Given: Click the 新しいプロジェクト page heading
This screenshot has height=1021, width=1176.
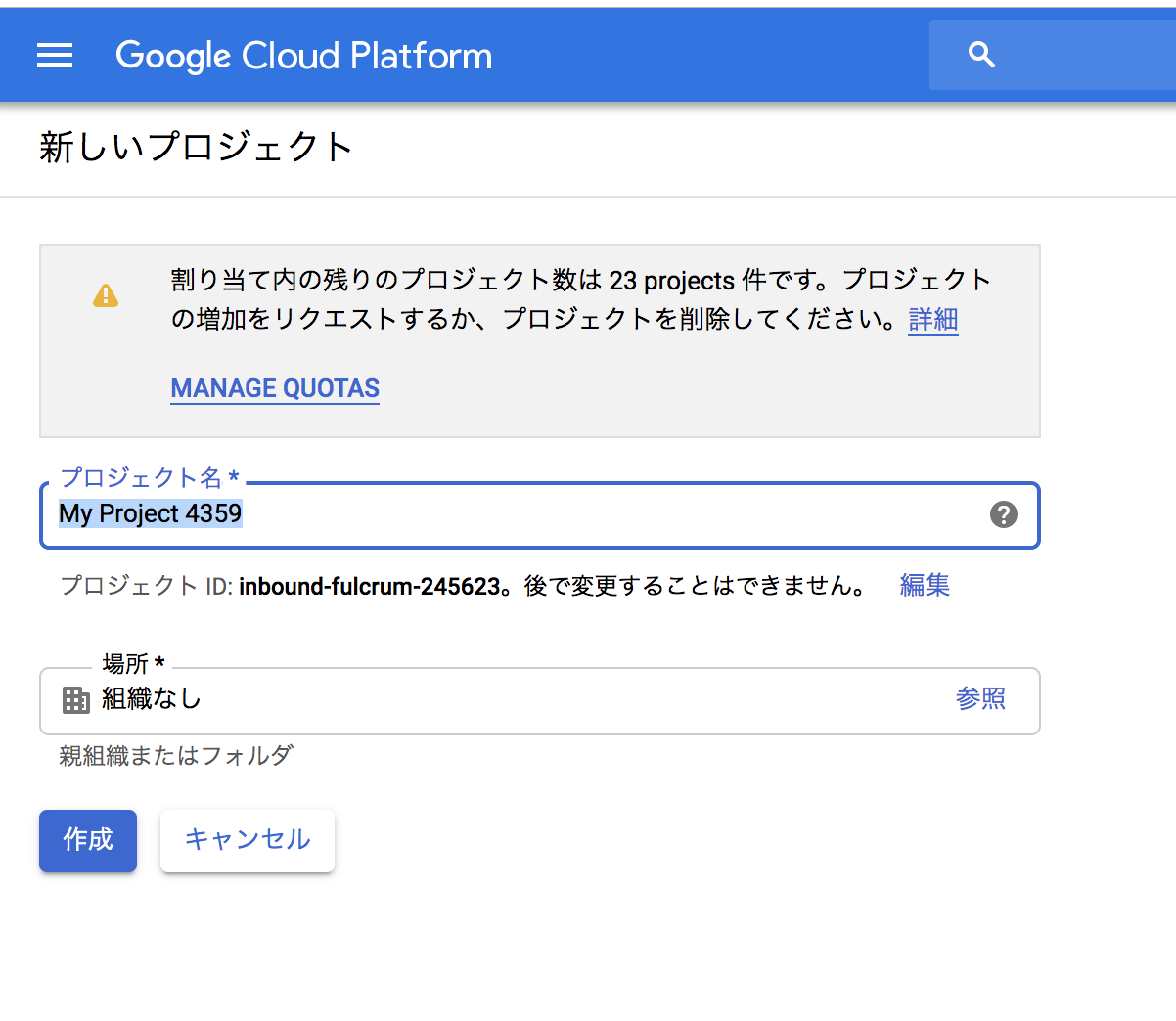Looking at the screenshot, I should [195, 145].
